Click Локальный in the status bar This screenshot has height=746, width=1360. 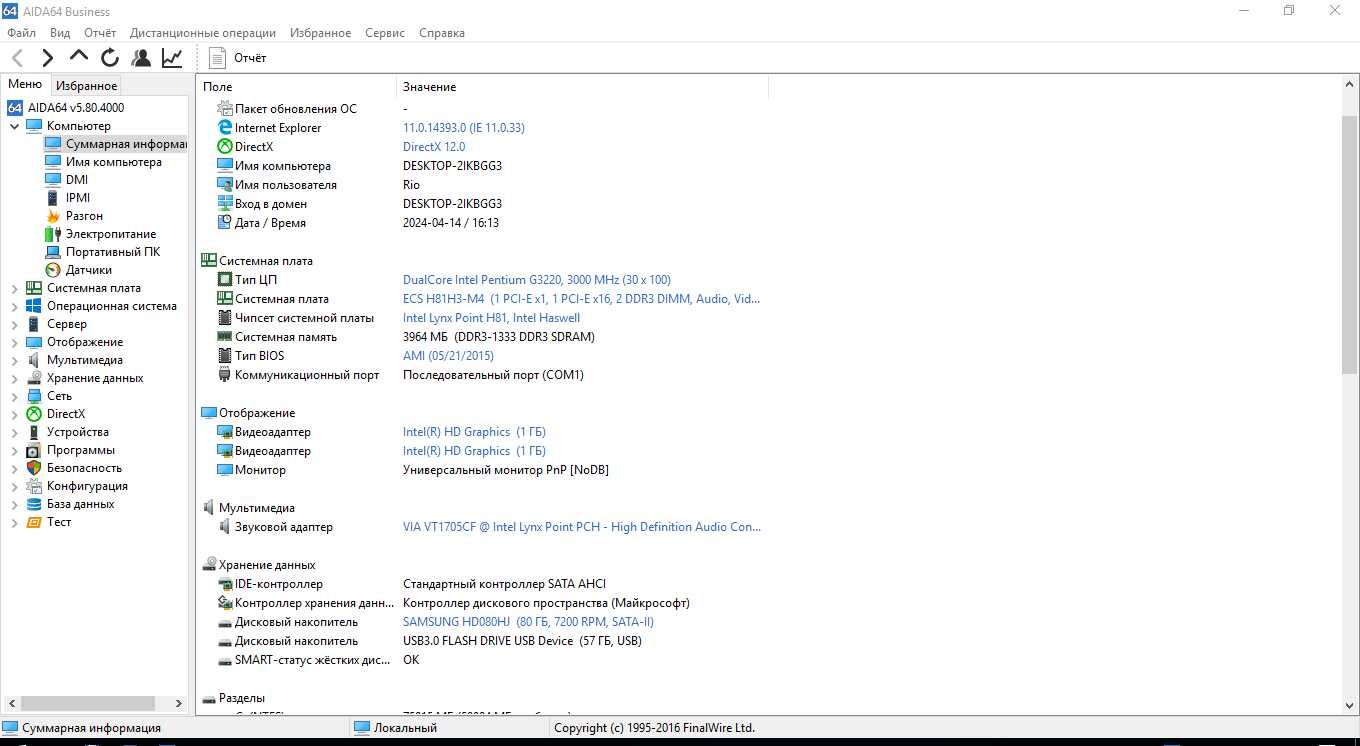pos(405,728)
